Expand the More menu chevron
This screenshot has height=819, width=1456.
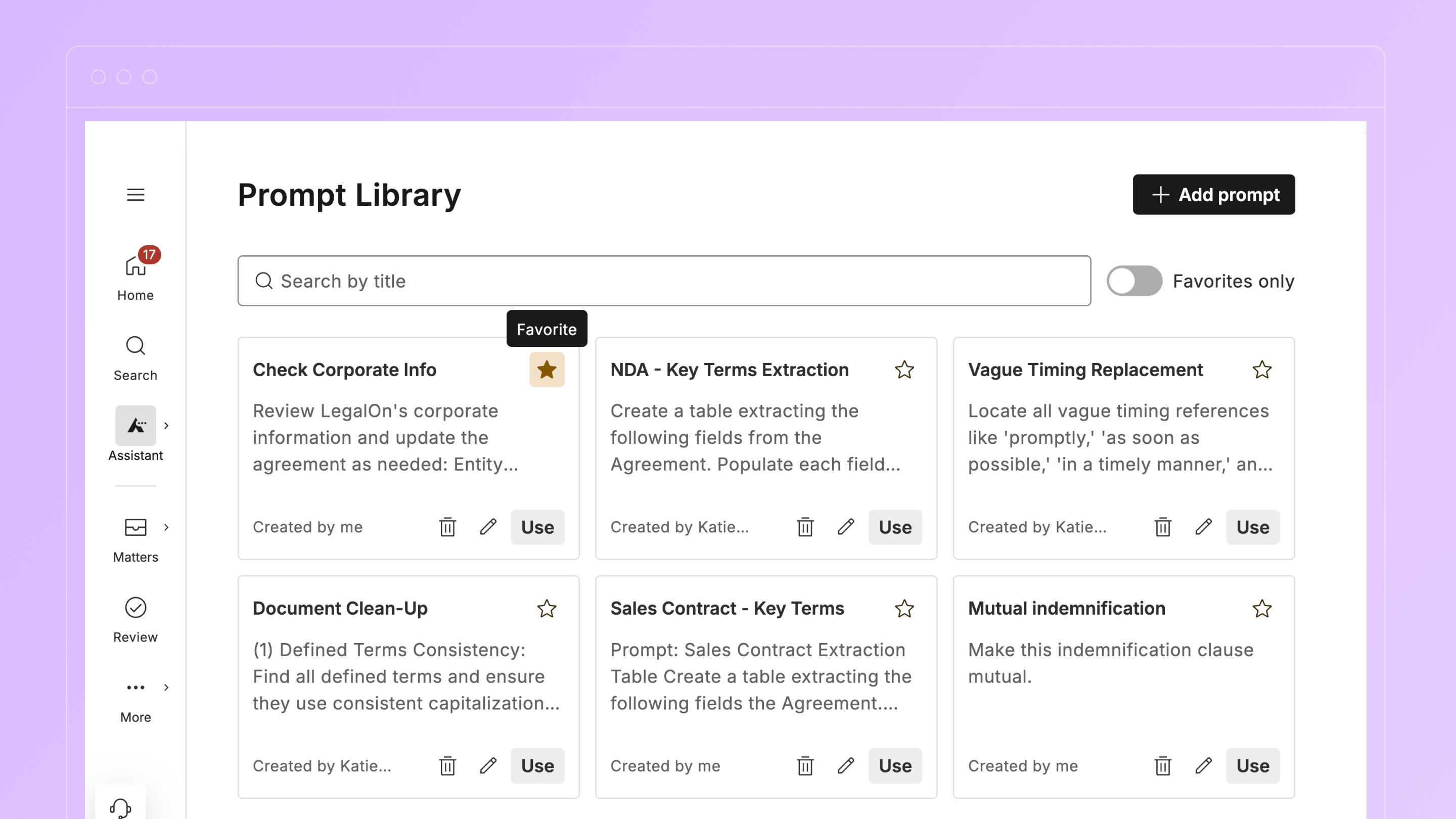pyautogui.click(x=166, y=688)
